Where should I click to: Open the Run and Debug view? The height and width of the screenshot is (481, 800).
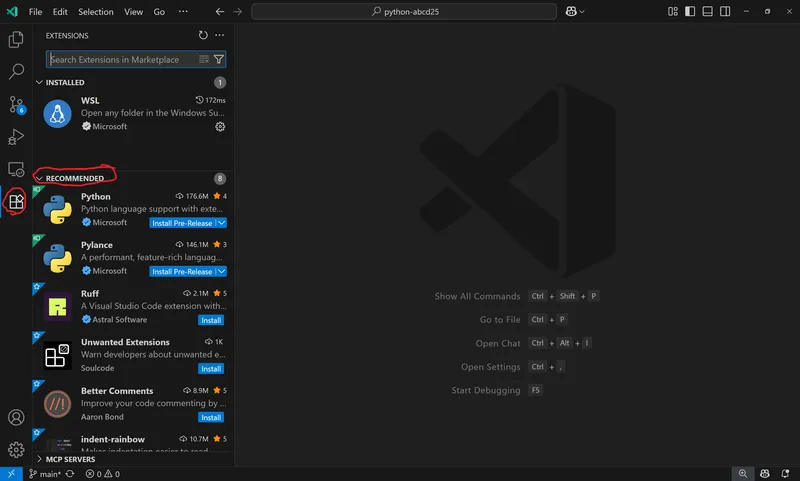click(16, 137)
